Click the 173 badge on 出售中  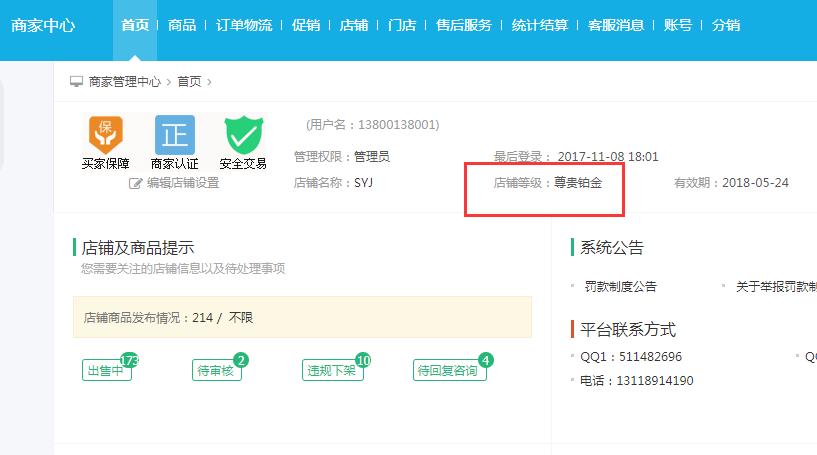[x=128, y=360]
